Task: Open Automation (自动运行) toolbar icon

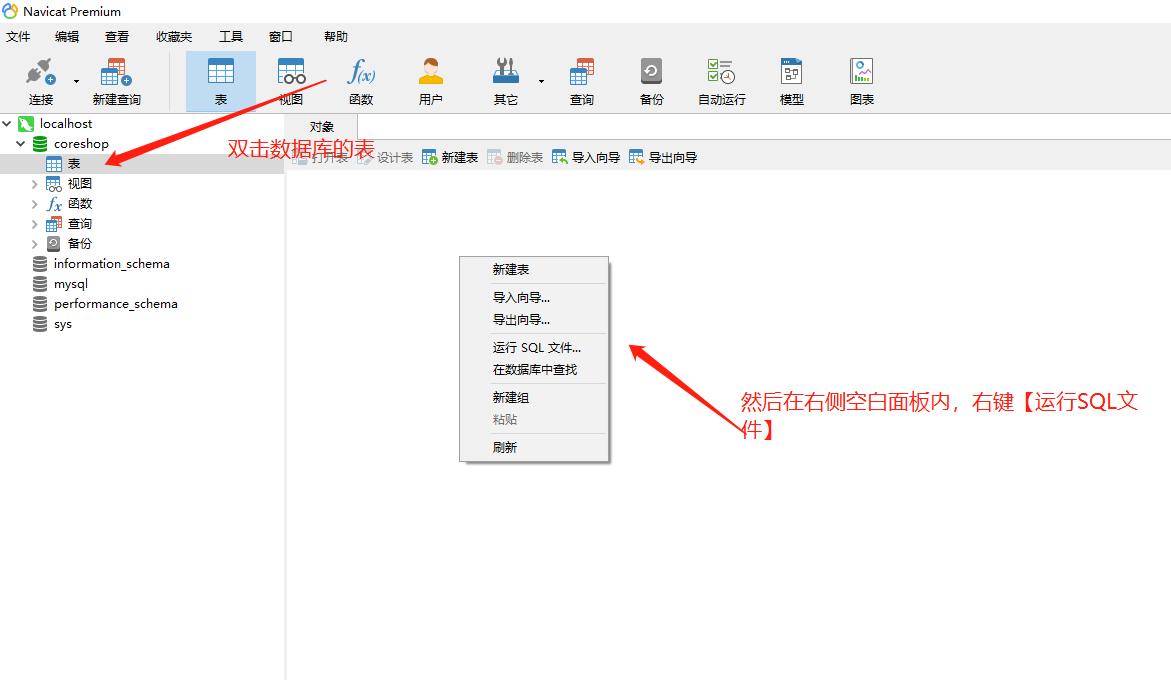Action: (x=721, y=74)
